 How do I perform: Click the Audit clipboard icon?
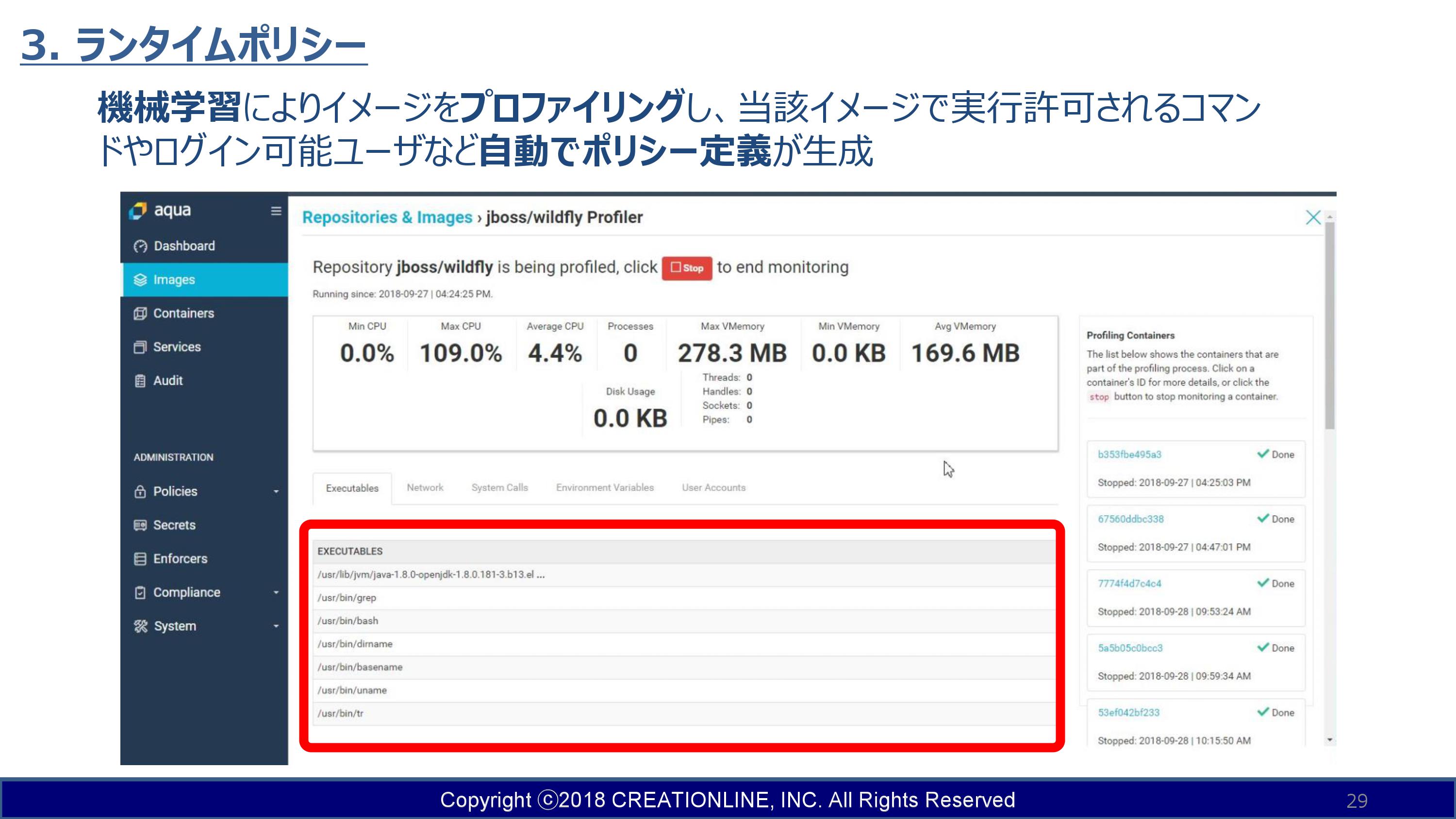point(140,381)
